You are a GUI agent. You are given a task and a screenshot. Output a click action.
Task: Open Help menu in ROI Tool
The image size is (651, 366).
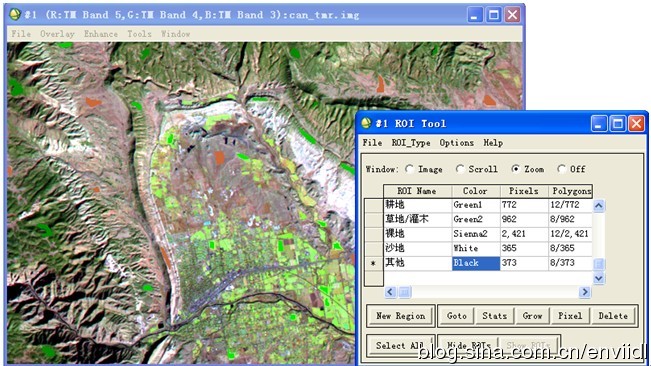493,143
